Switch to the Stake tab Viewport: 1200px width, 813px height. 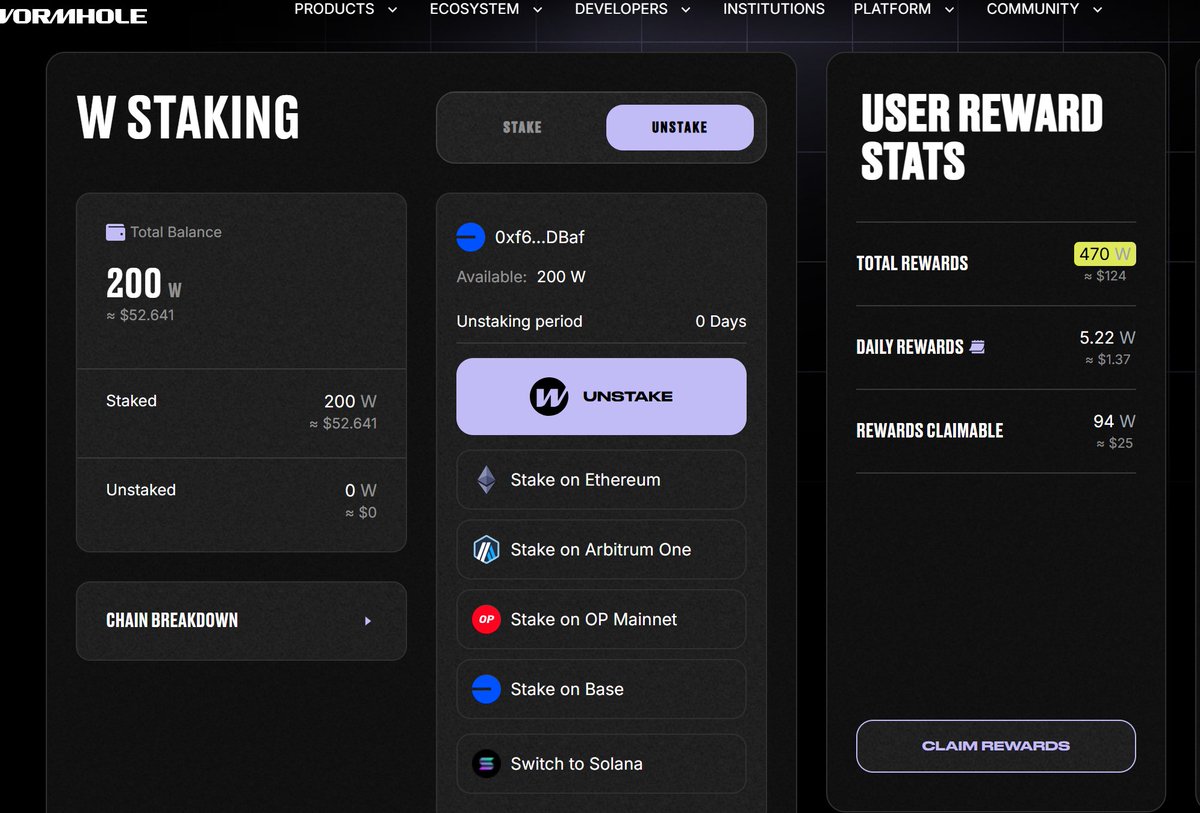[x=522, y=127]
